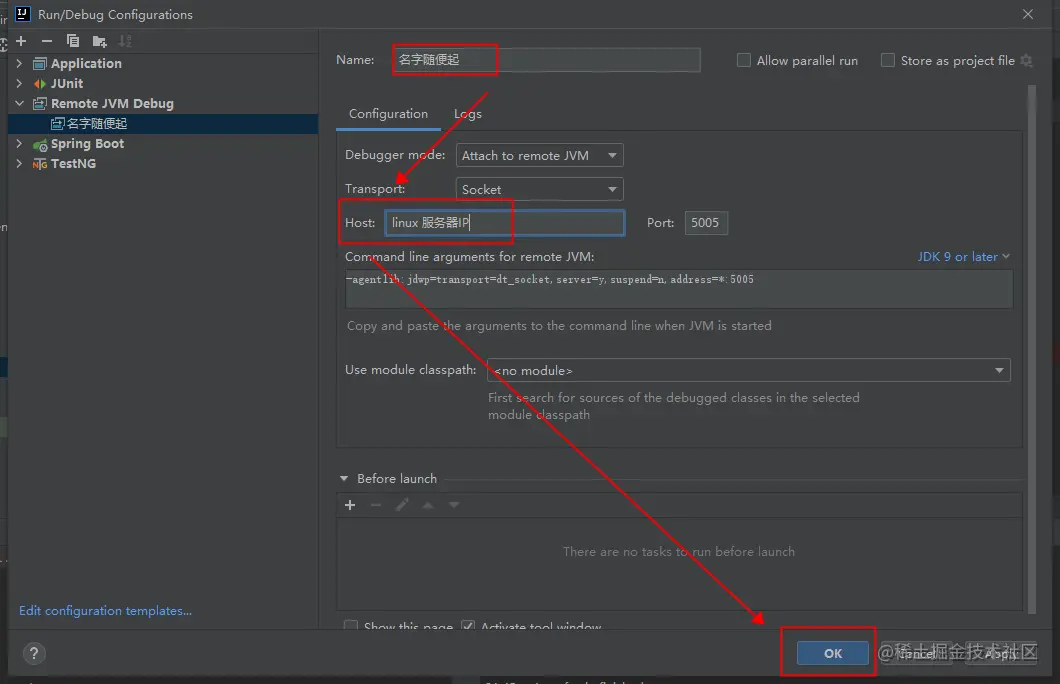
Task: Open the Store as project file gear settings
Action: [x=1026, y=61]
